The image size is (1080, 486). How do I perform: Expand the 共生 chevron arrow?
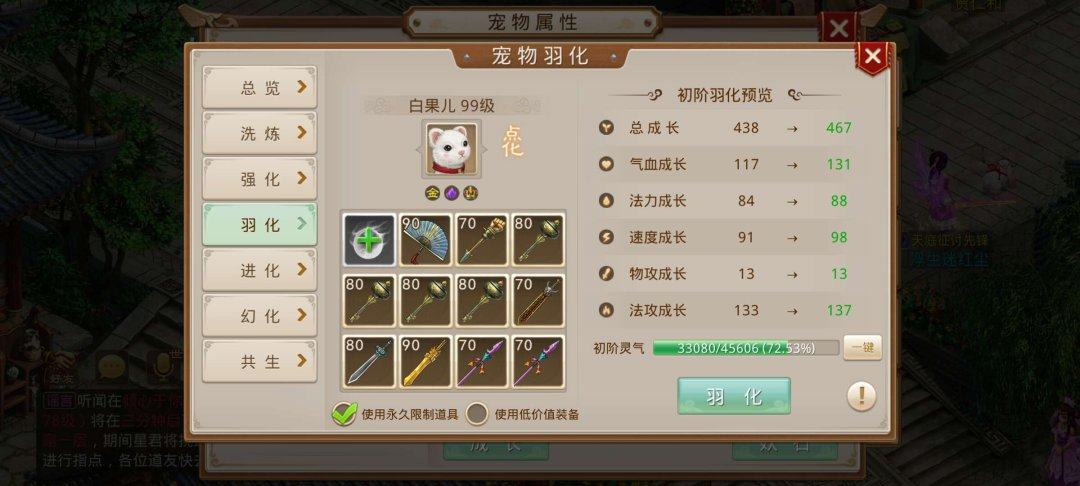coord(301,361)
